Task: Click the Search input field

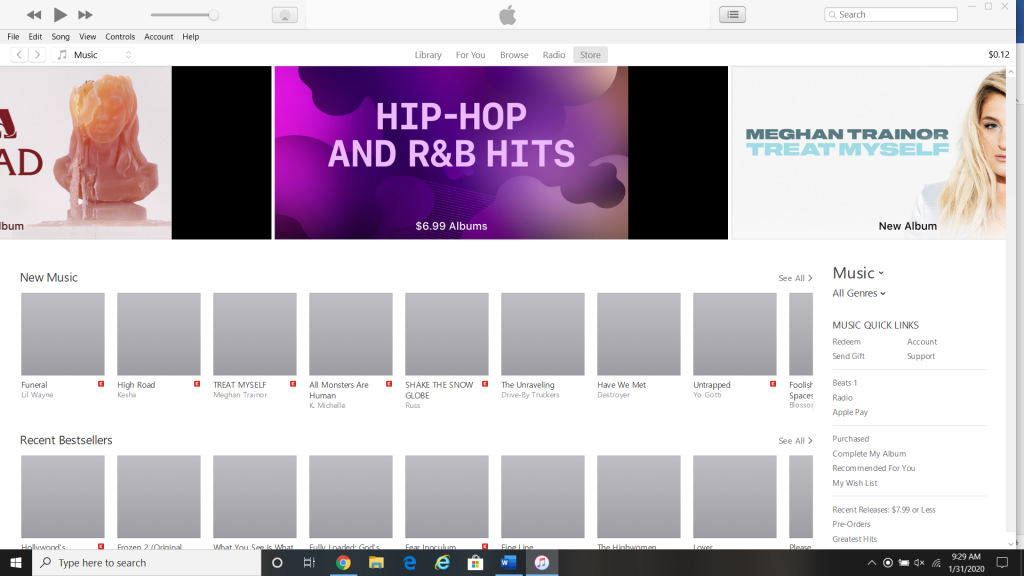Action: [x=891, y=14]
